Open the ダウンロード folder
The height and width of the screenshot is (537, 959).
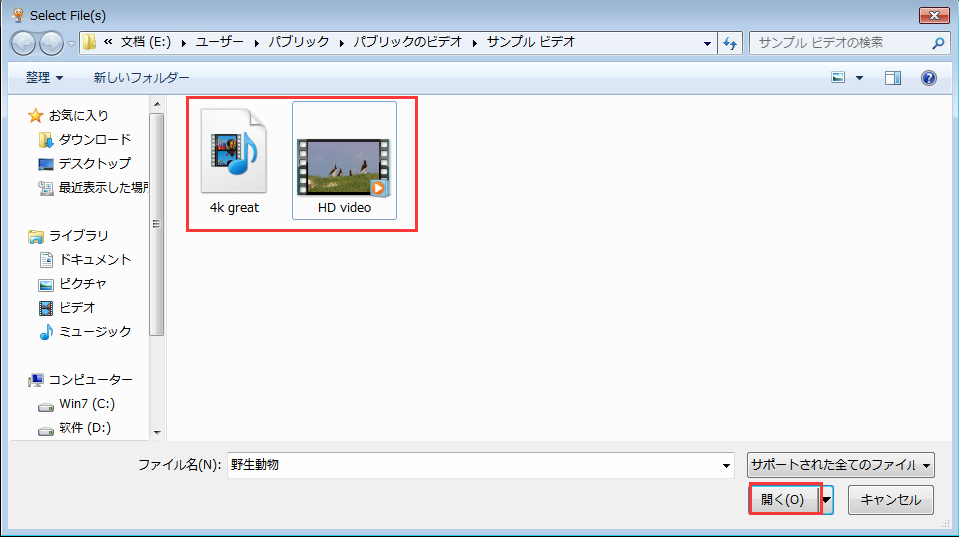[95, 139]
